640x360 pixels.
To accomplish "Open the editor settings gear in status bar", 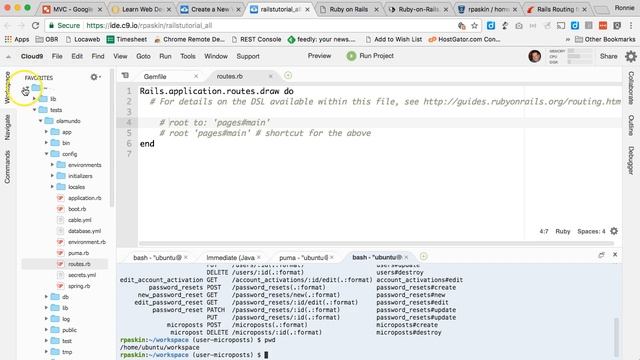I will point(614,231).
